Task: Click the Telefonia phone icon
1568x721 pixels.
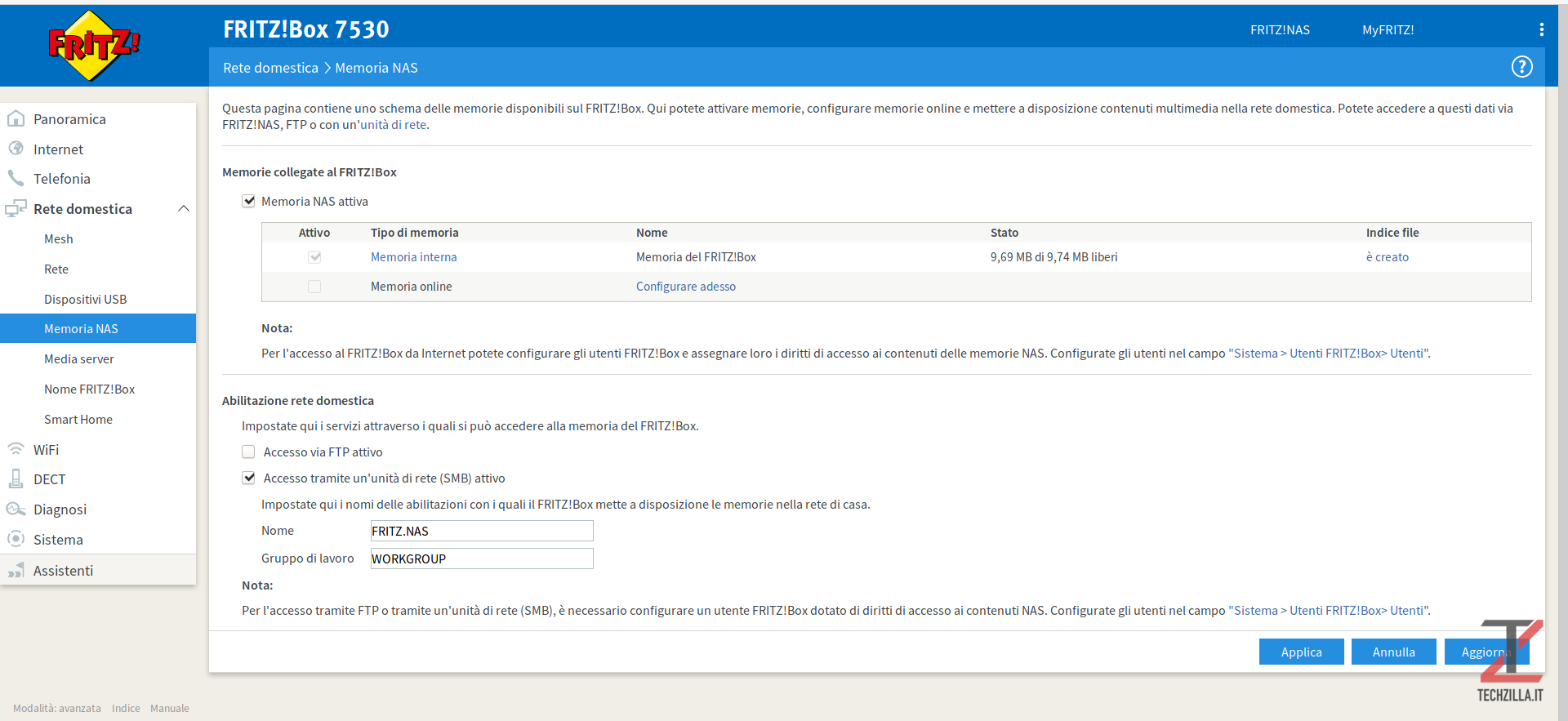Action: point(16,178)
